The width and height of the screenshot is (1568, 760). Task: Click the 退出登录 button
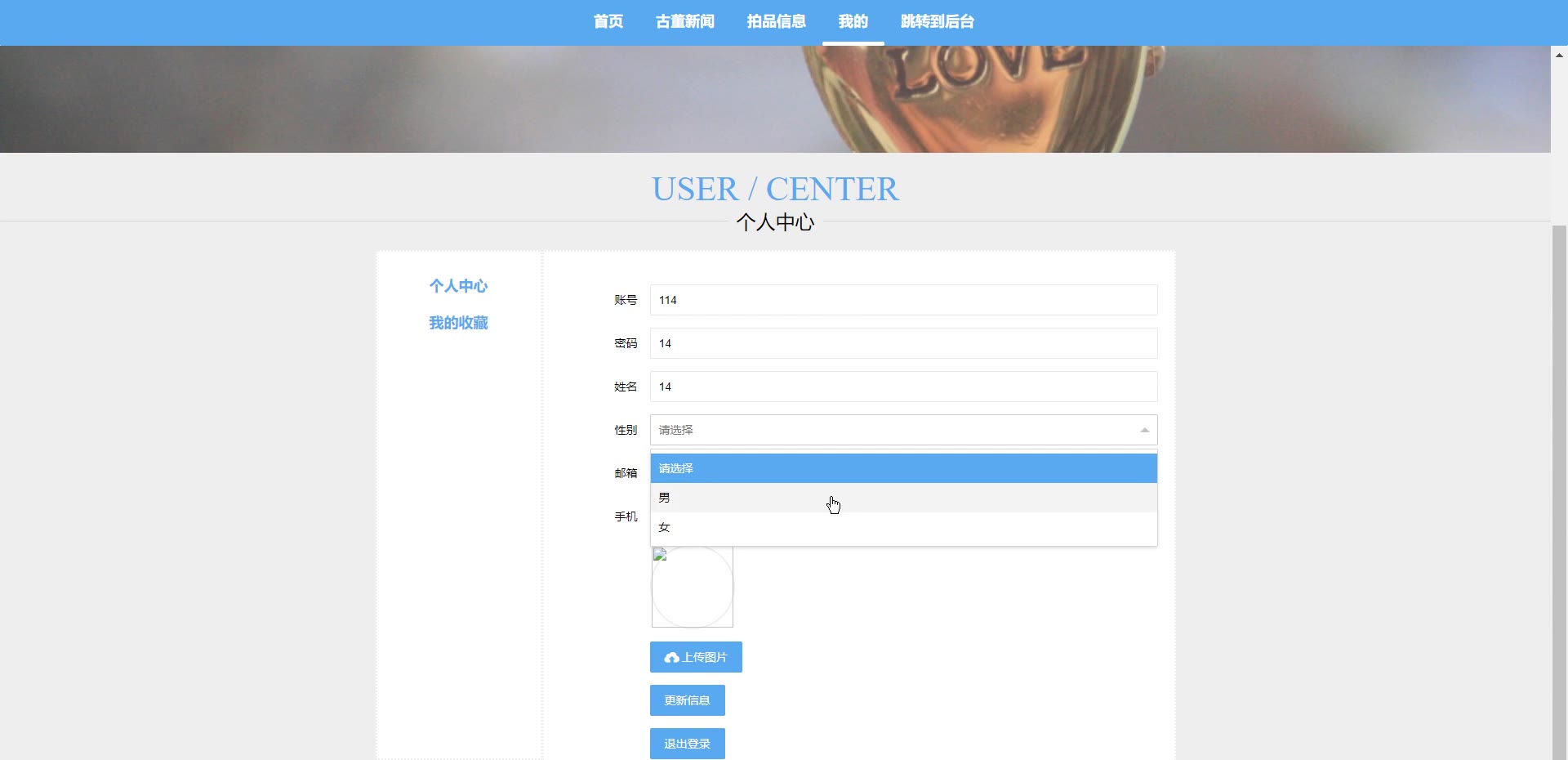coord(687,744)
